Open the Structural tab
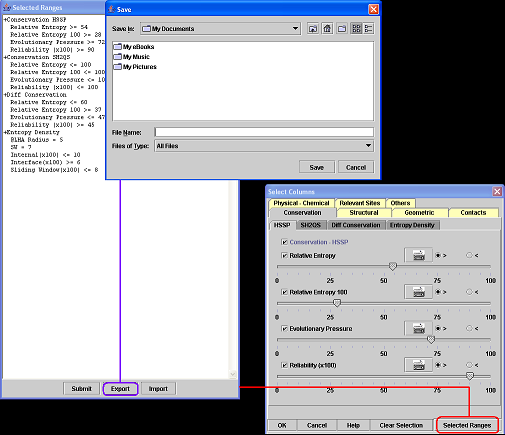 364,213
